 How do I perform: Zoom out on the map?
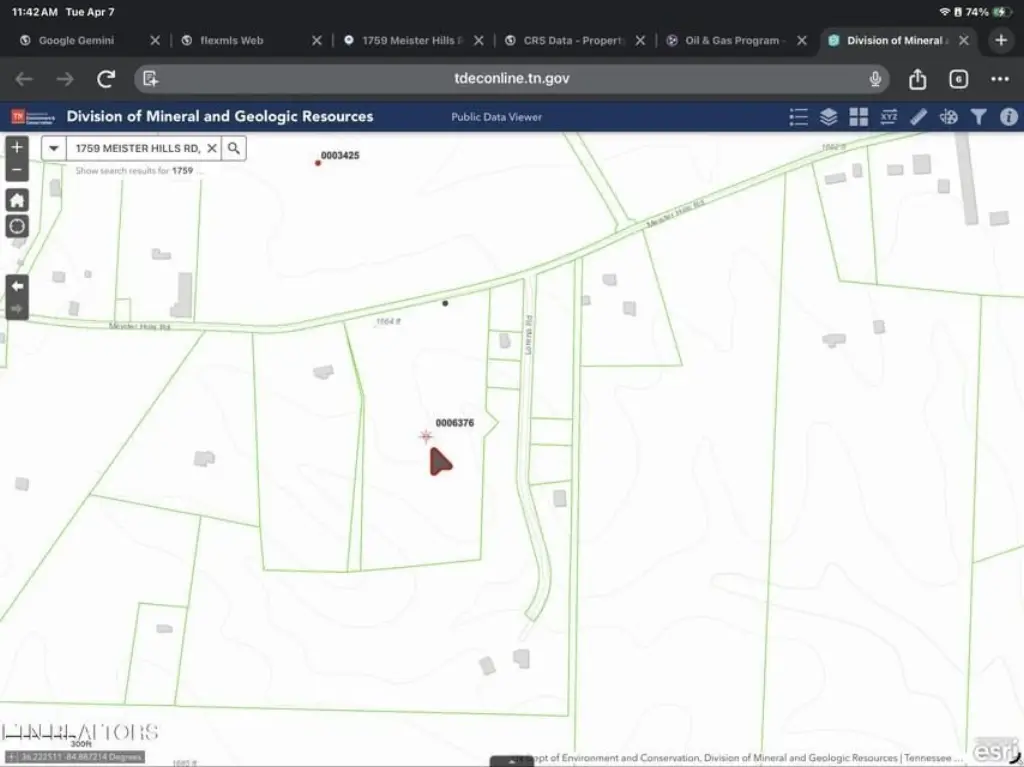pyautogui.click(x=17, y=169)
